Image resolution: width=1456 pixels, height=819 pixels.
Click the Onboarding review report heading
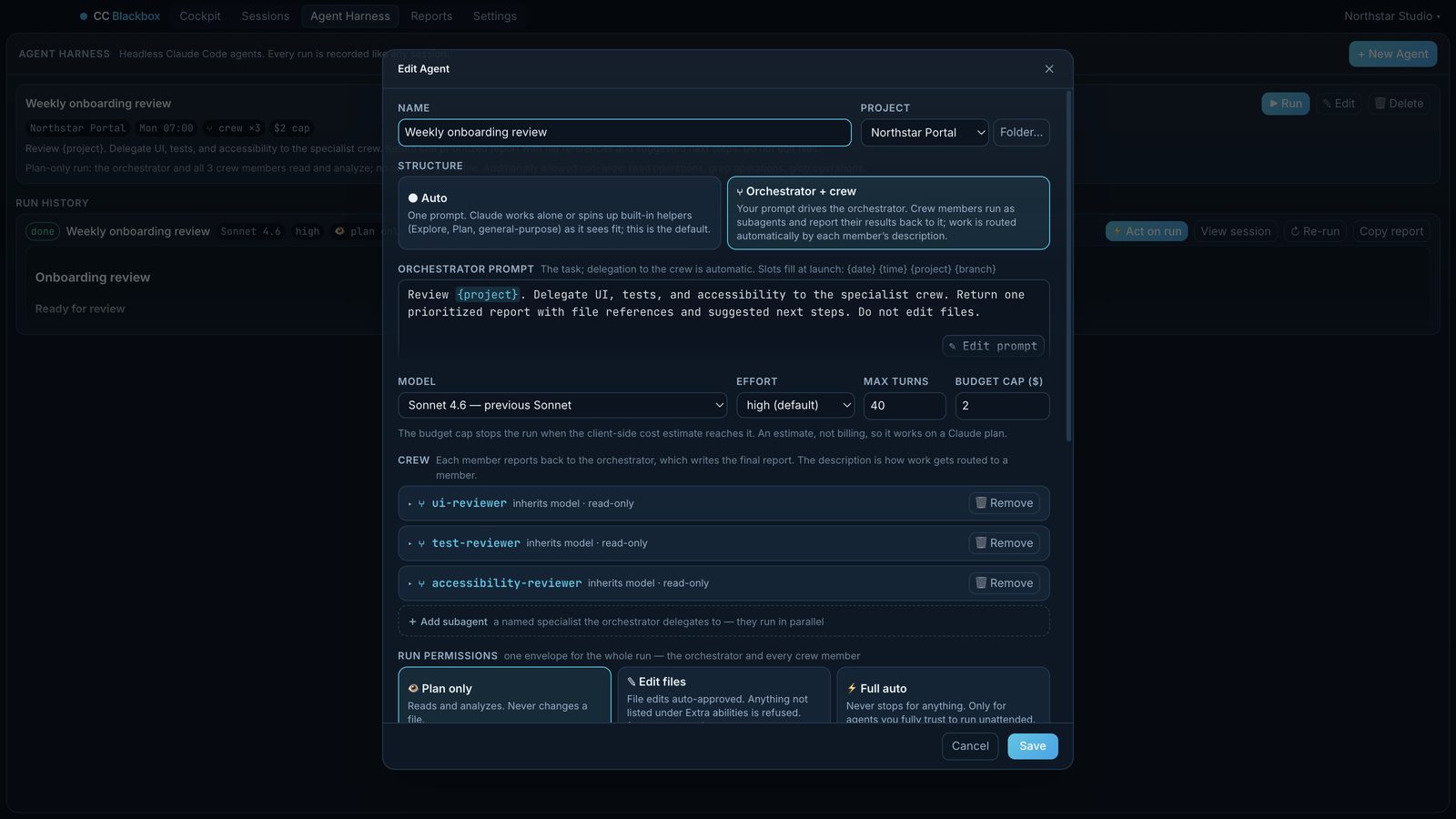(93, 278)
